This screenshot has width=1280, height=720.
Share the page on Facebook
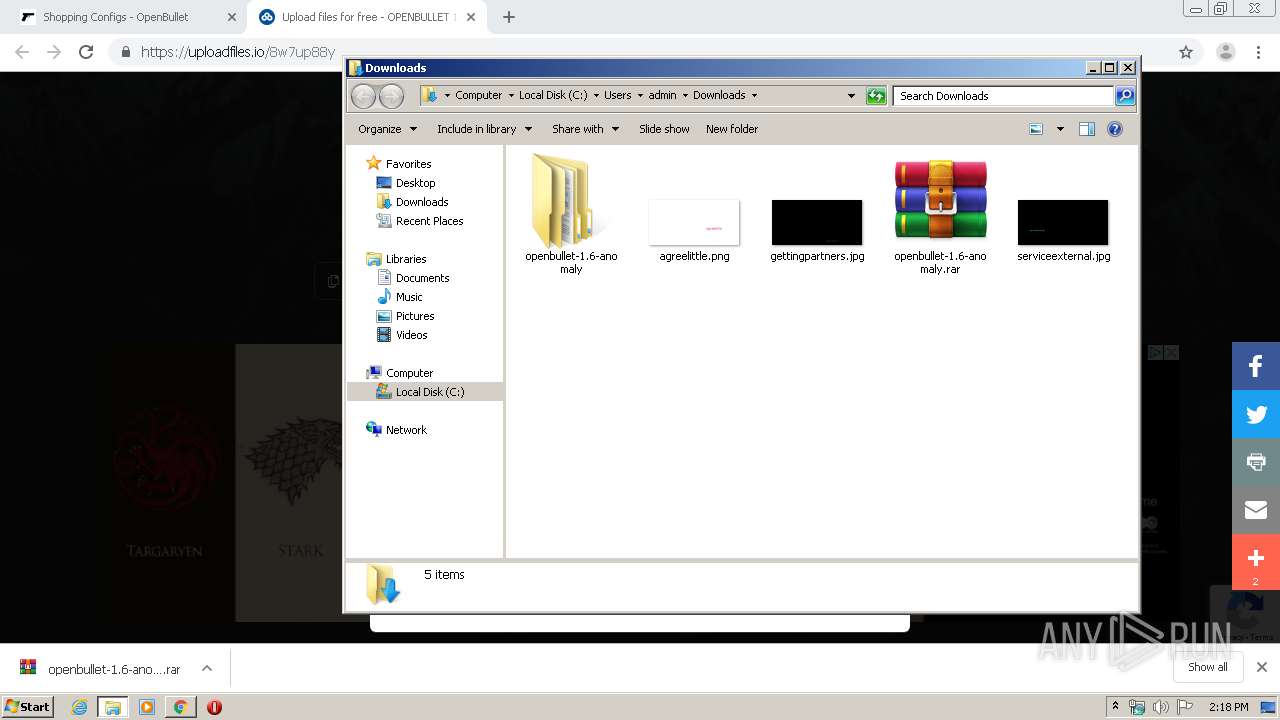pos(1256,366)
